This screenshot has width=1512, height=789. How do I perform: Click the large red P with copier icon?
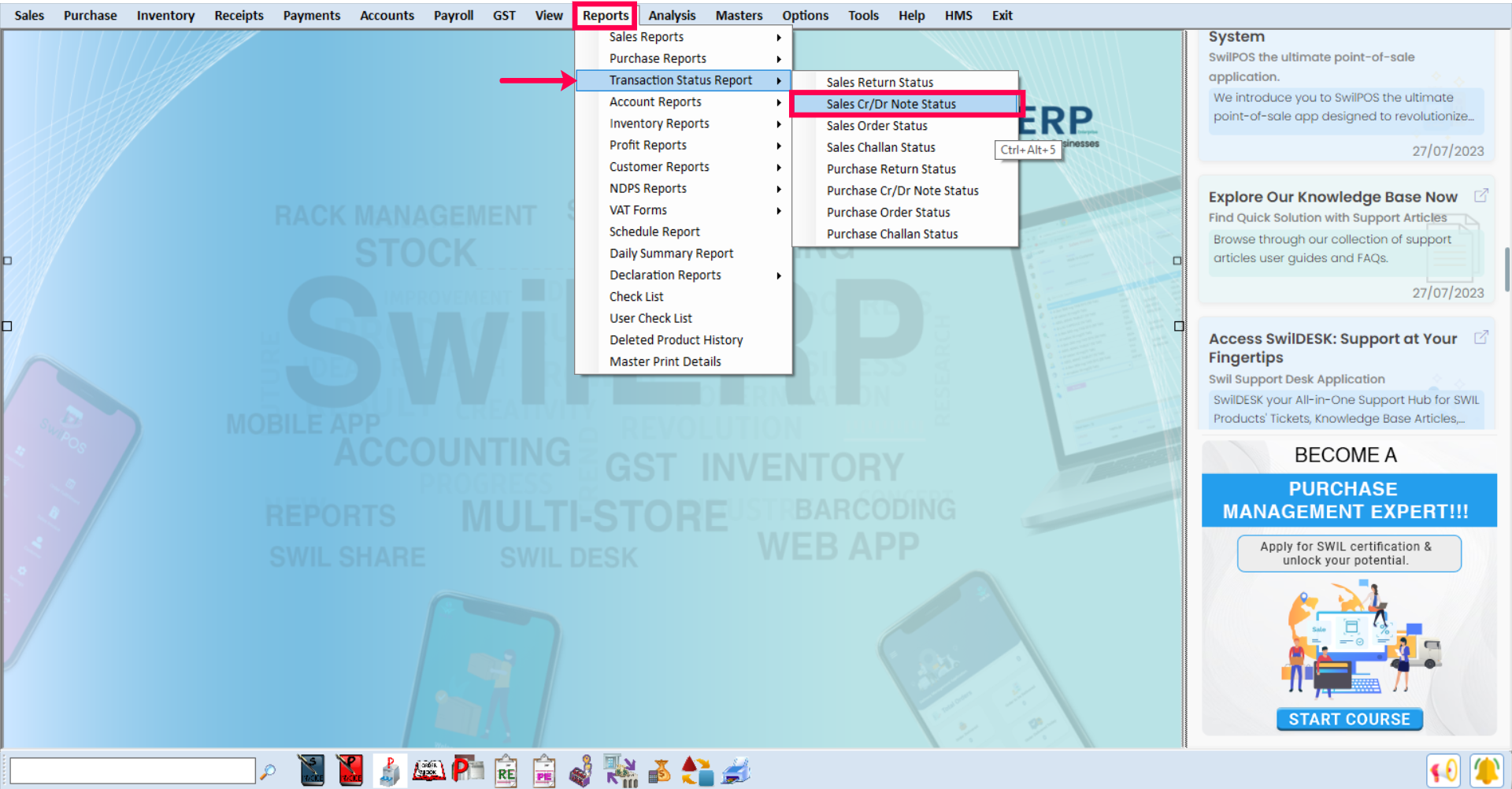[468, 770]
